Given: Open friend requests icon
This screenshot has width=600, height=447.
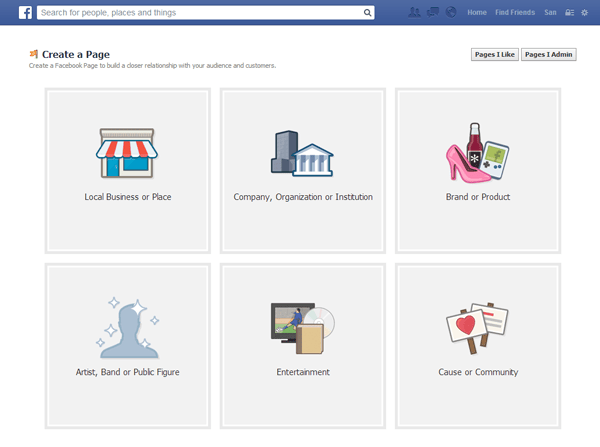Looking at the screenshot, I should (x=415, y=13).
